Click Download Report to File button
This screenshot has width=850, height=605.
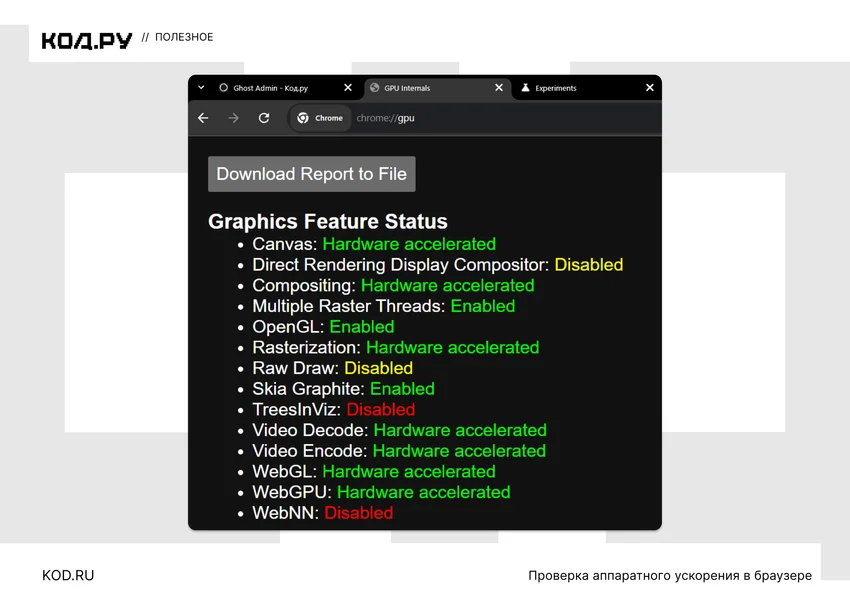[x=312, y=174]
